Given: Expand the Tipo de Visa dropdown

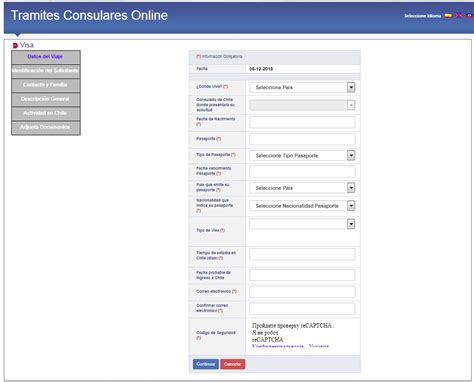Looking at the screenshot, I should coord(302,224).
